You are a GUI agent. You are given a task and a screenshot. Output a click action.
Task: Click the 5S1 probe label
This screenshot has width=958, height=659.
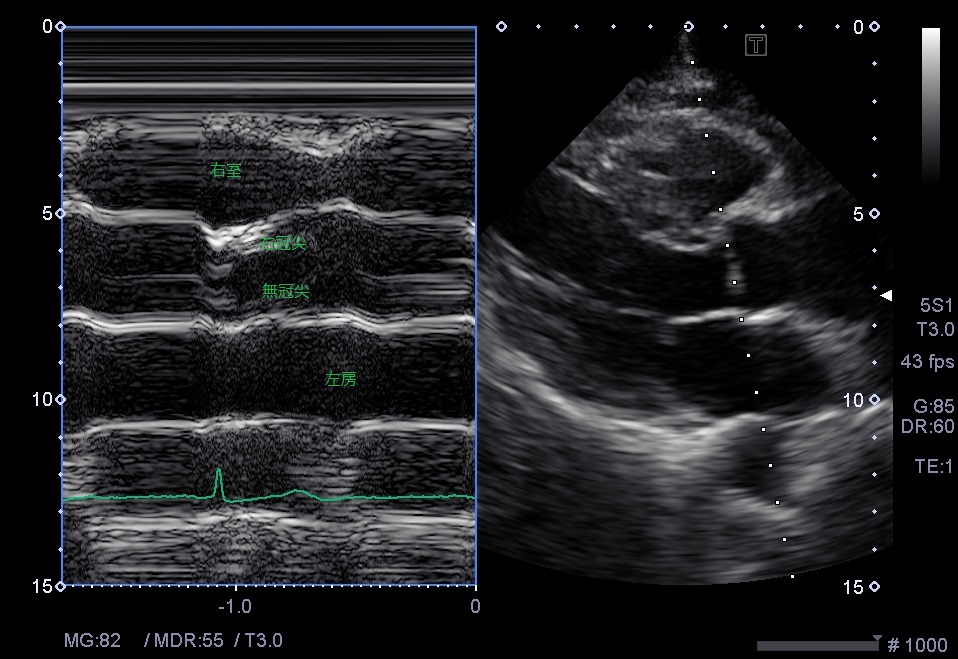coord(937,305)
